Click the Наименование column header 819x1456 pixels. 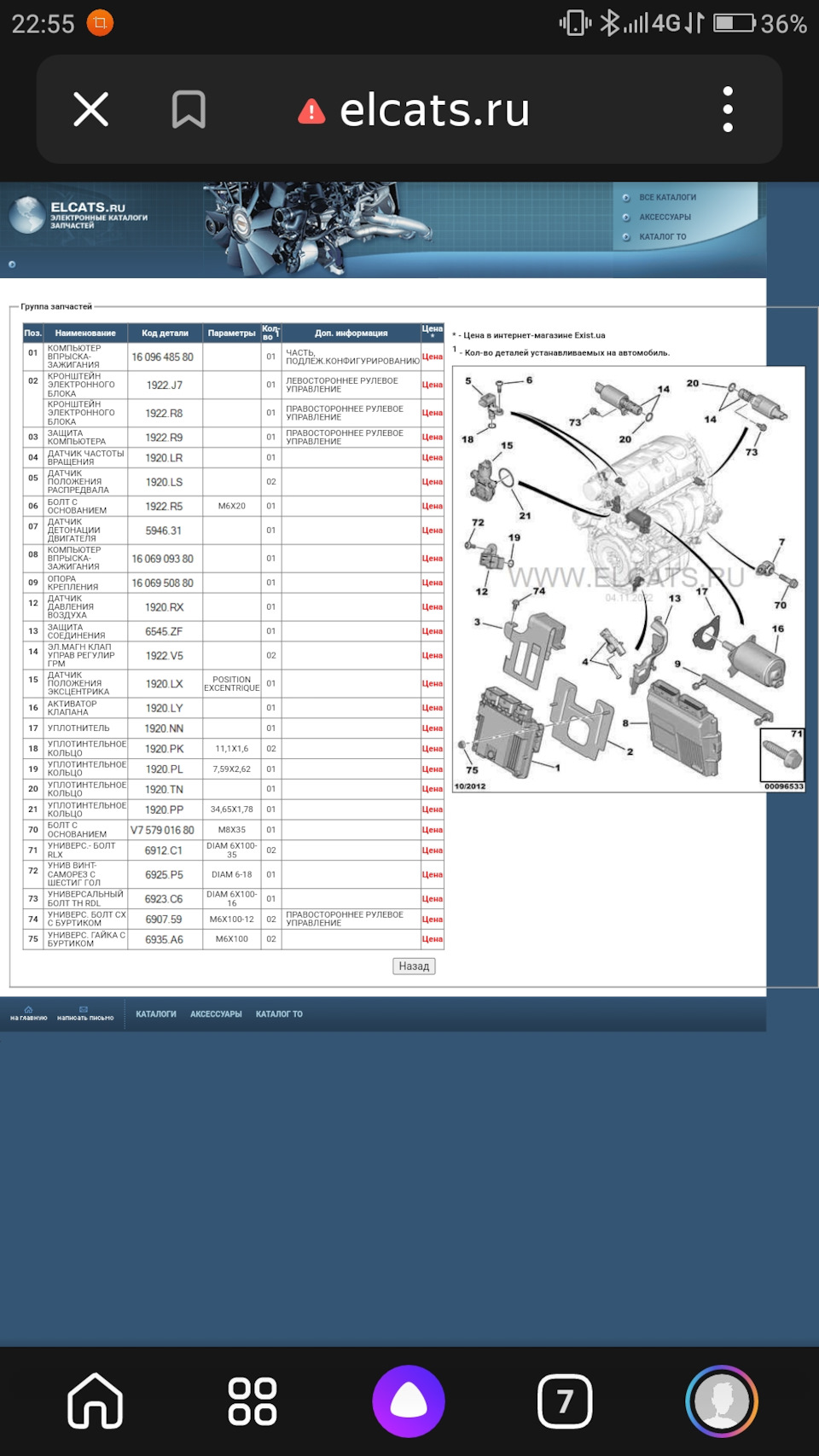click(x=85, y=334)
